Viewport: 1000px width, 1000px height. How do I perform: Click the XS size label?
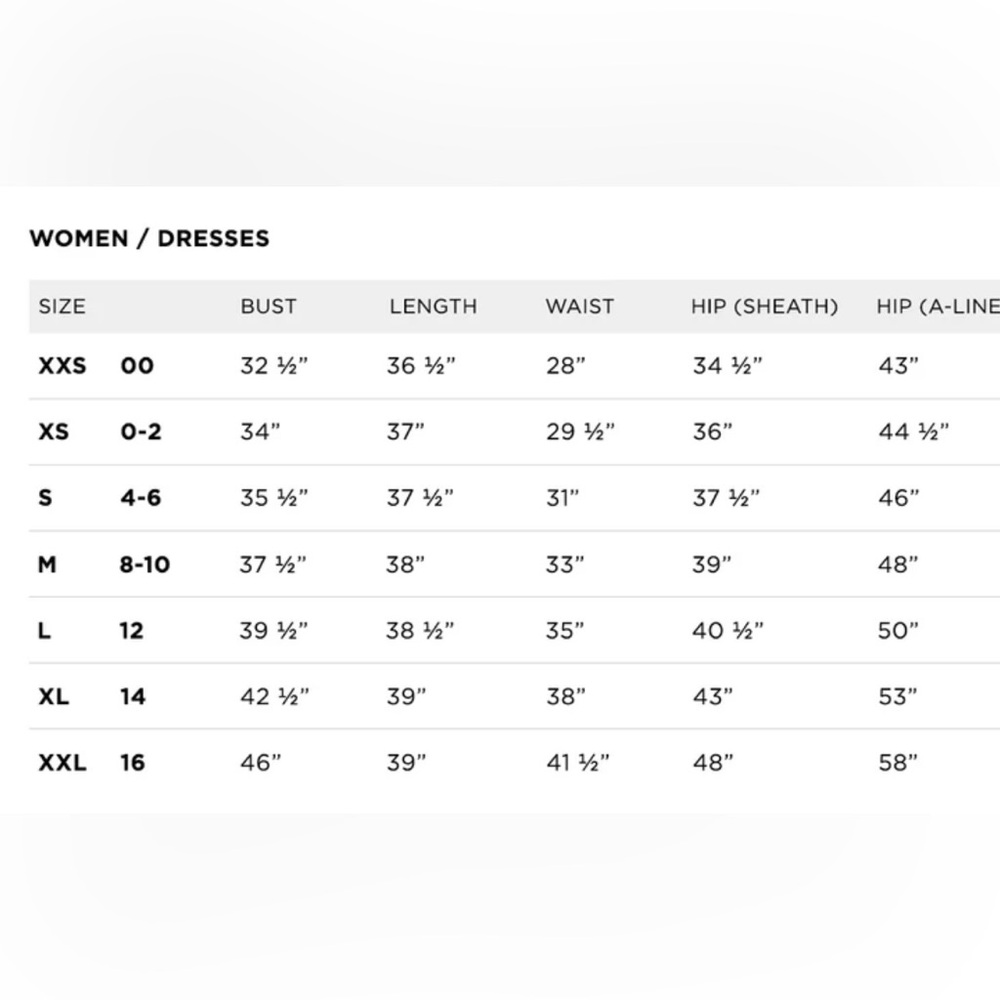54,432
